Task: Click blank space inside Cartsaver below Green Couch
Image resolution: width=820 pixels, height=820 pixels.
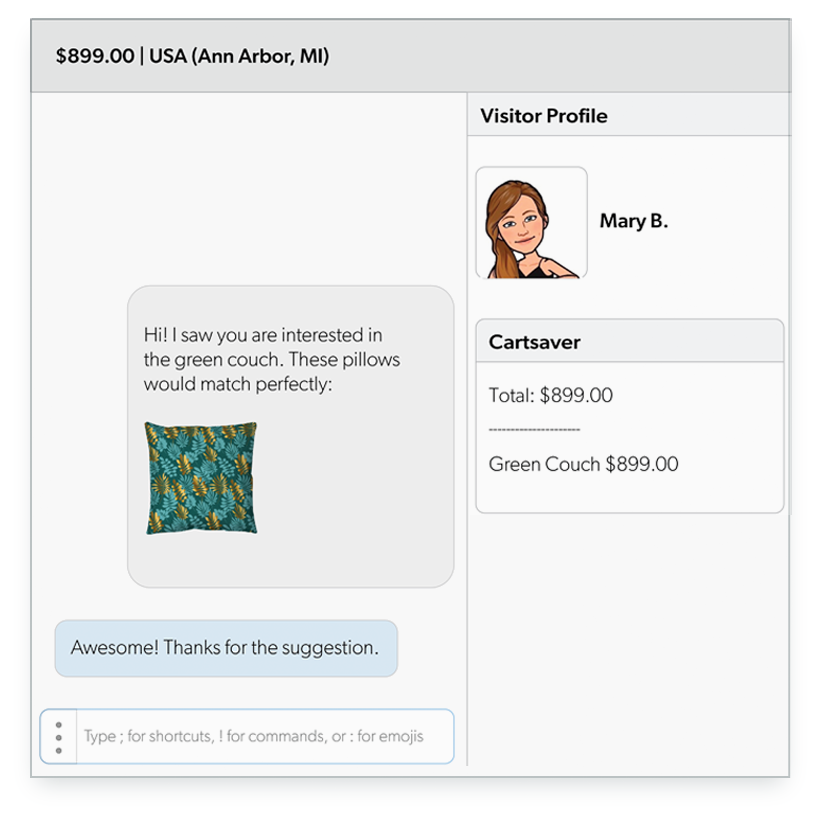Action: click(x=629, y=494)
